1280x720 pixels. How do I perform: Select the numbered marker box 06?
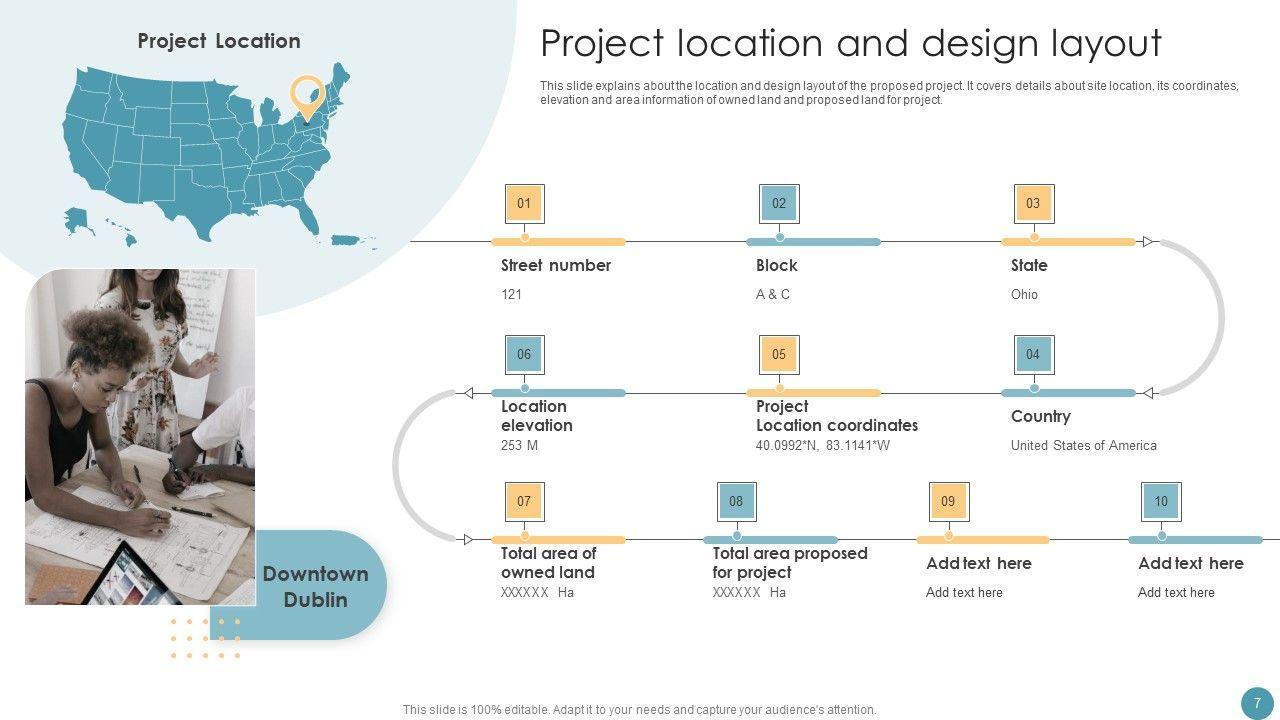click(524, 354)
